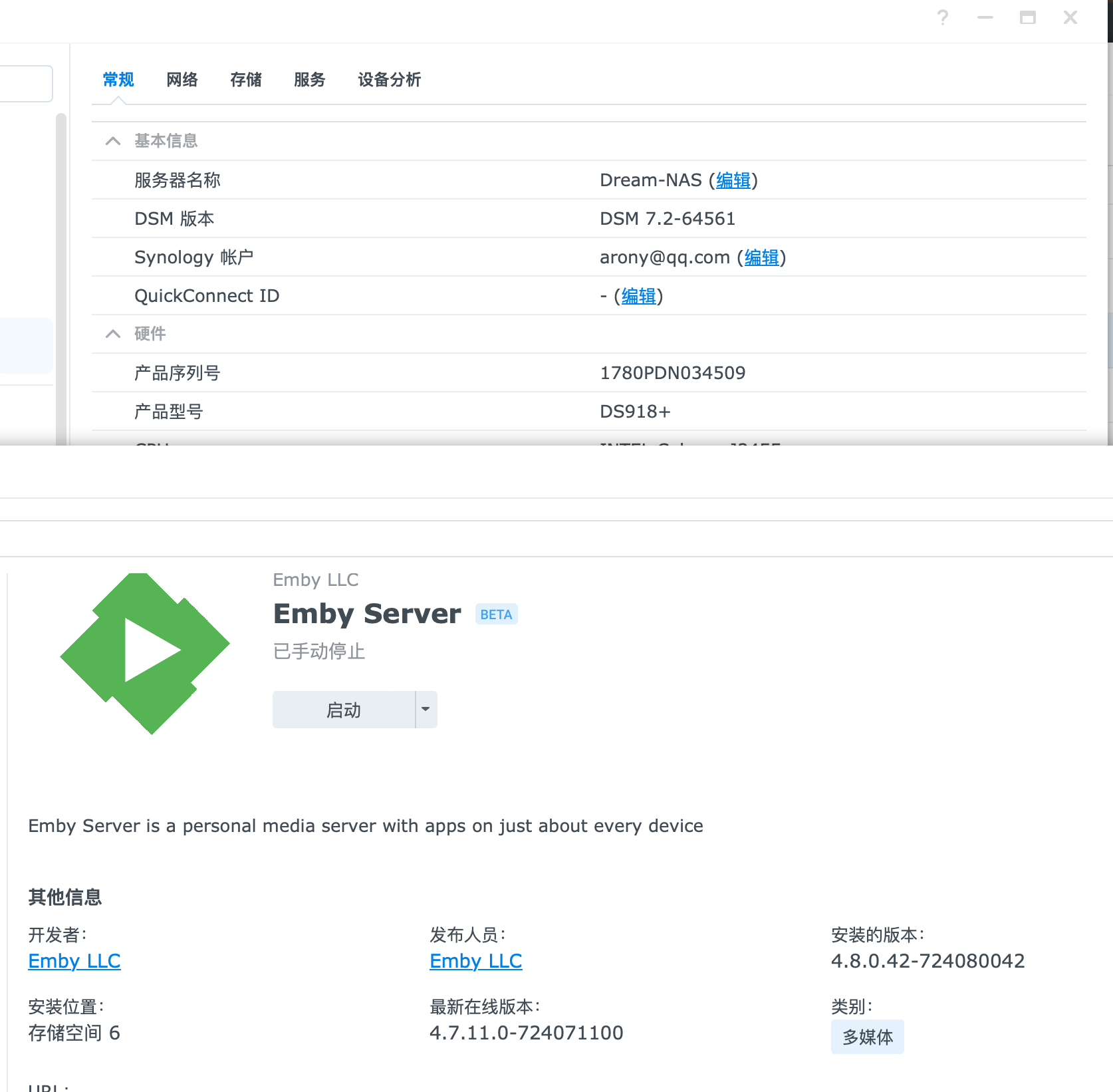The height and width of the screenshot is (1092, 1113).
Task: Click installed version 4.8.0.42-724080042
Action: (x=928, y=961)
